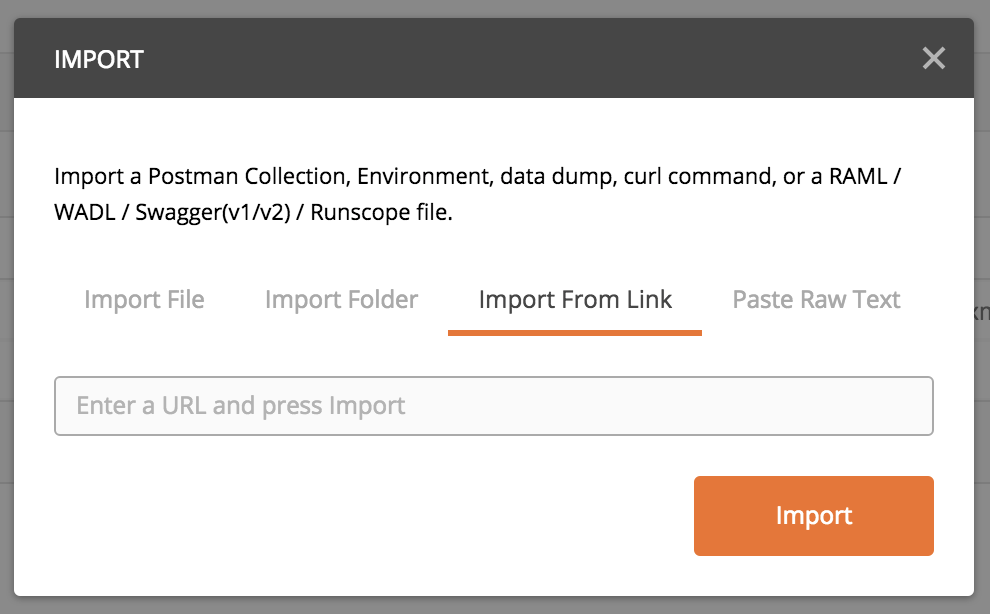Select the Import From Link tab

(575, 300)
